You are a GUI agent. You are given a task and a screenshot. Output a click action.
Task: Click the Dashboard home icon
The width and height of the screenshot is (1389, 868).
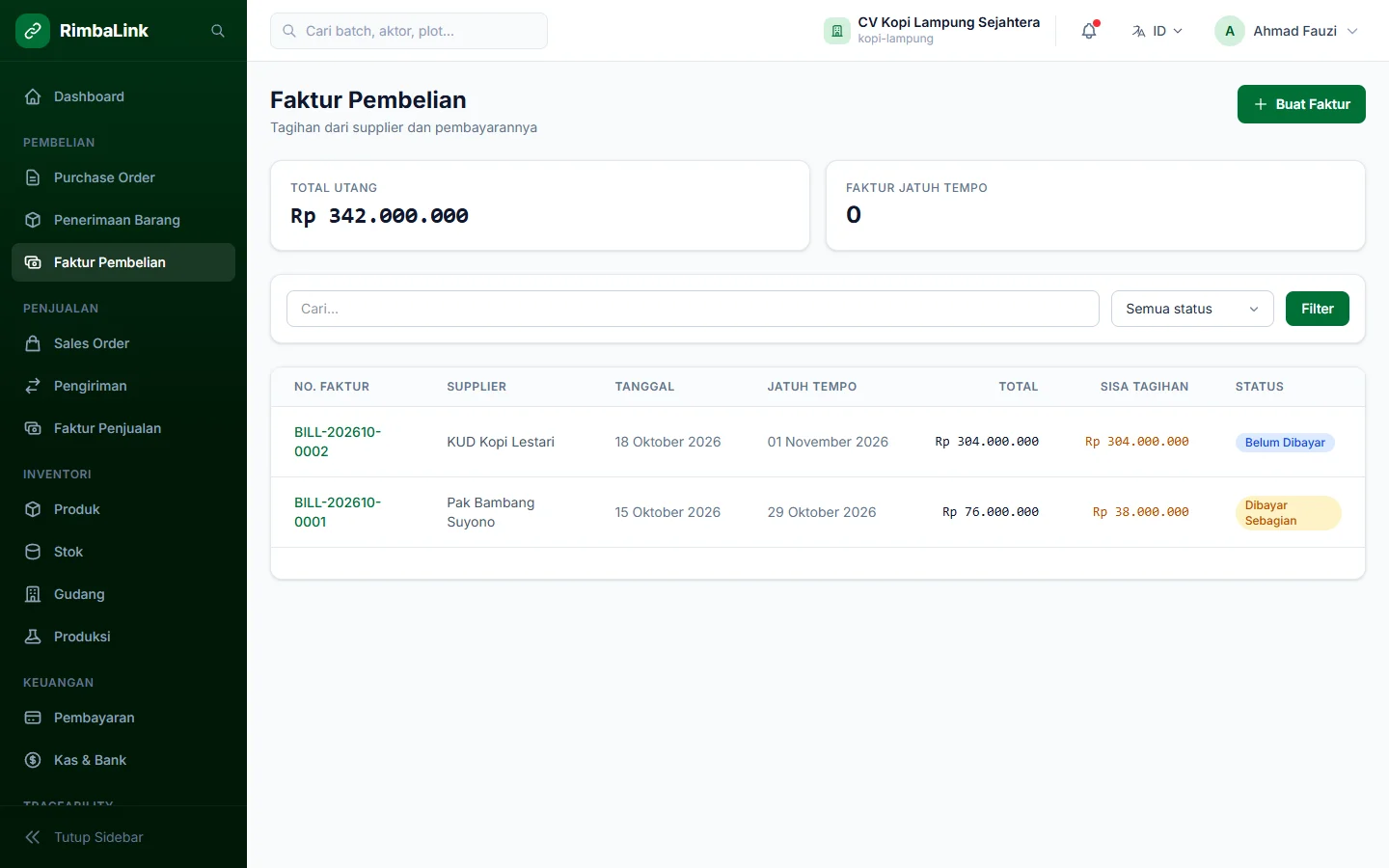coord(33,96)
